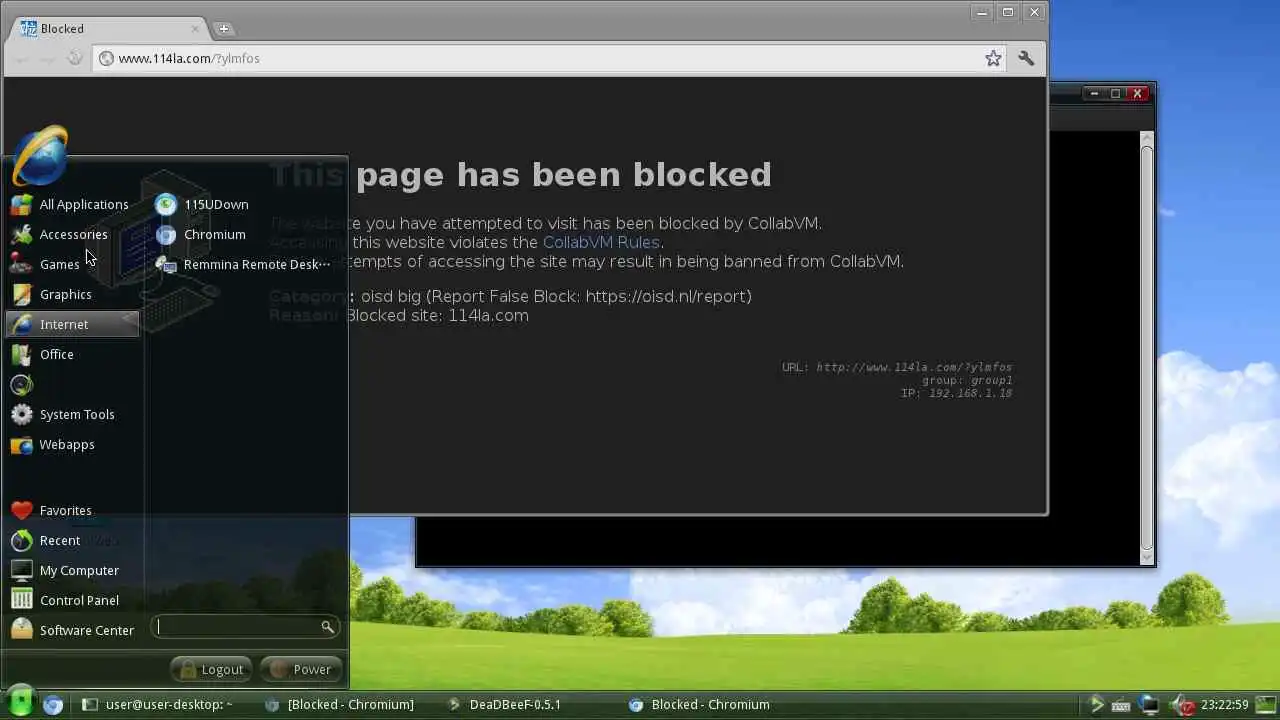Viewport: 1280px width, 720px height.
Task: Click the Logout button
Action: [x=212, y=669]
